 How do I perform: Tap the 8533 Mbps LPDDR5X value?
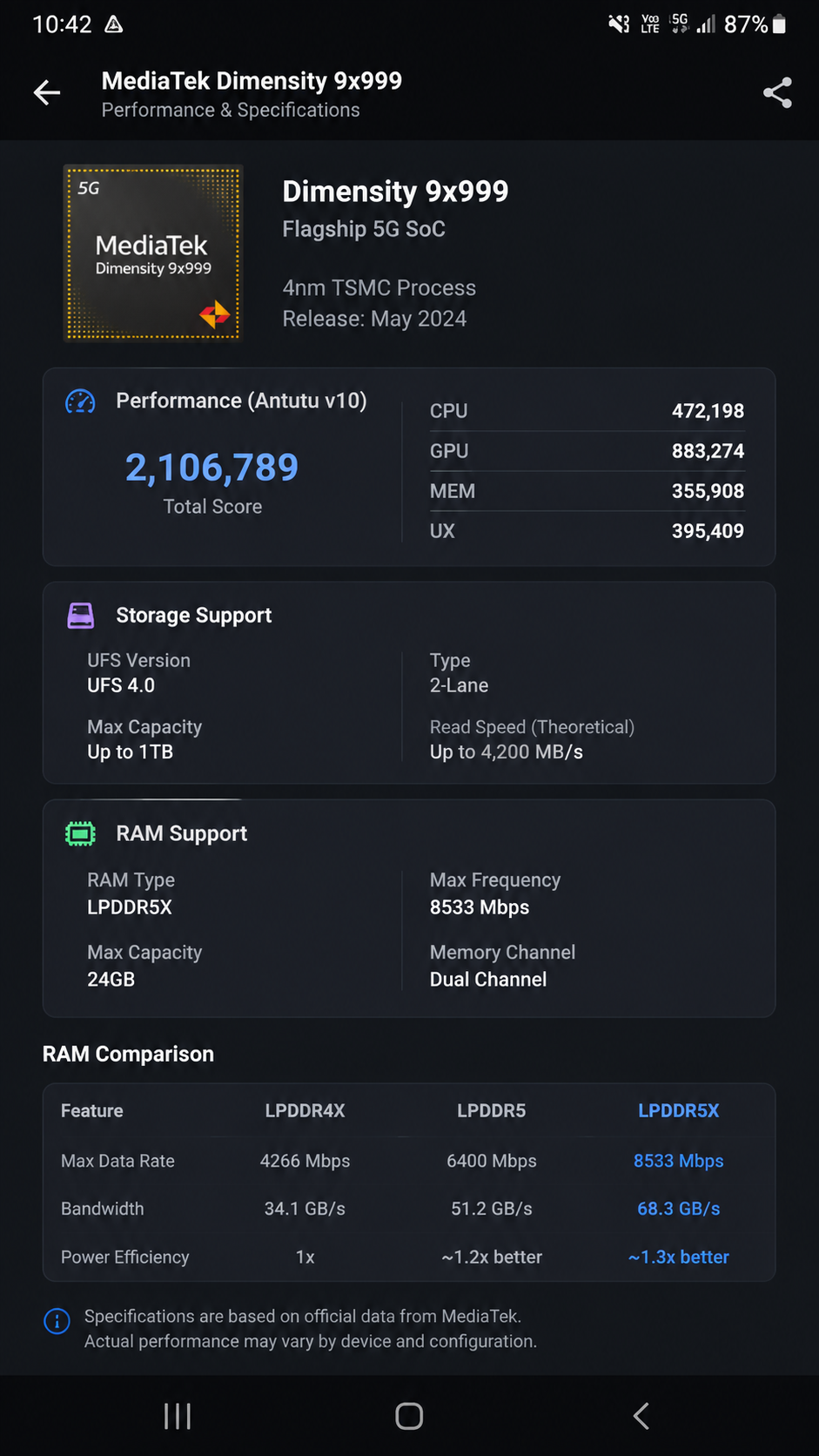click(x=679, y=1161)
